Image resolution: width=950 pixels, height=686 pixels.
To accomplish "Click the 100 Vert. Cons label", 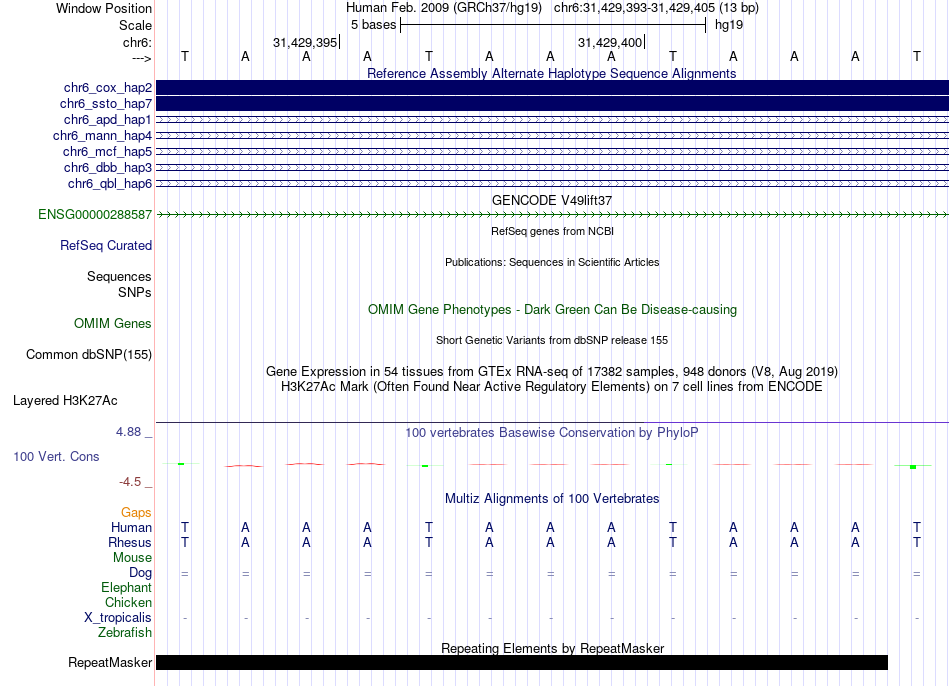I will pyautogui.click(x=56, y=456).
